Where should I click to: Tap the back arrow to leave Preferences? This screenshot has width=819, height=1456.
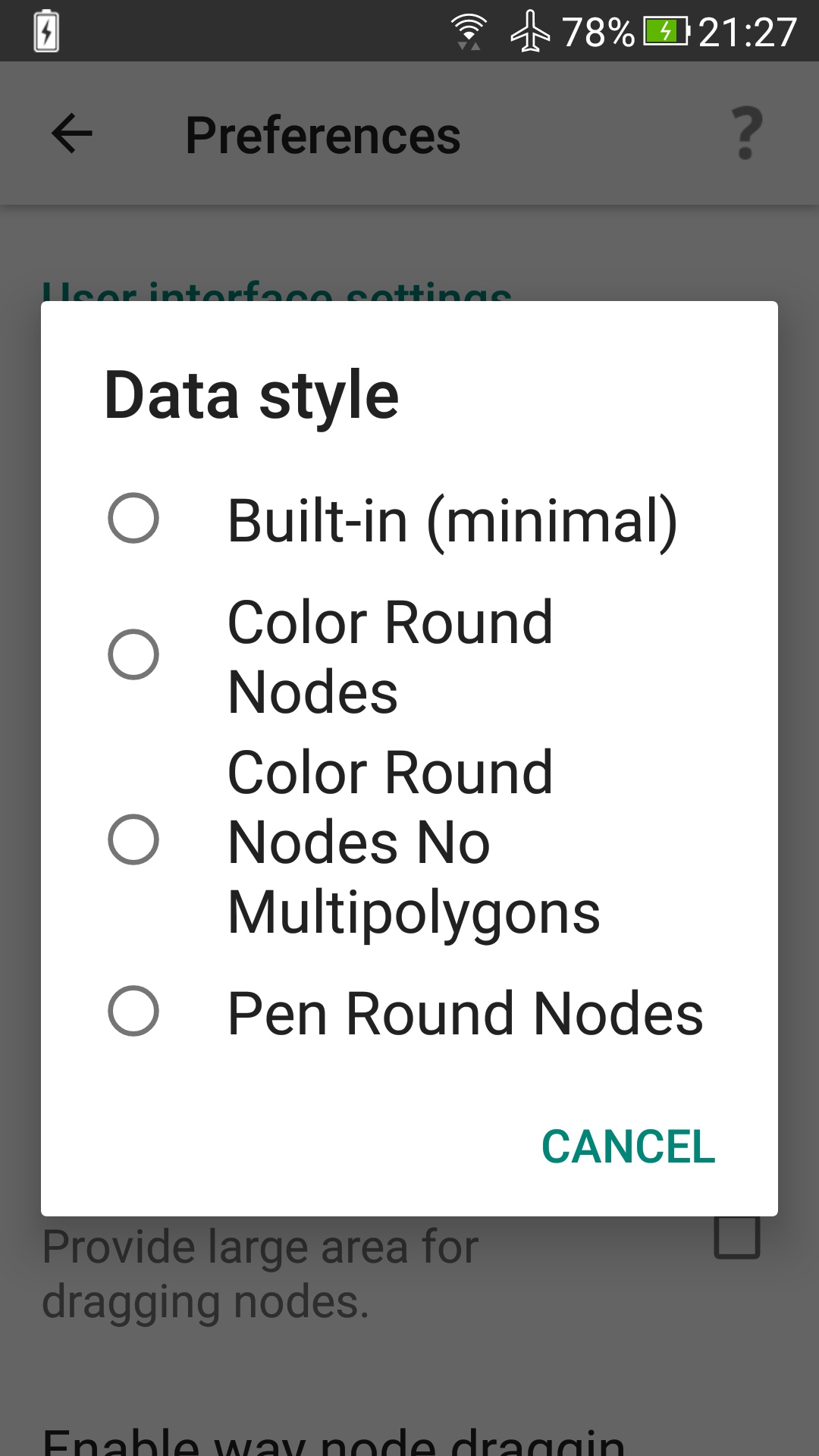70,133
